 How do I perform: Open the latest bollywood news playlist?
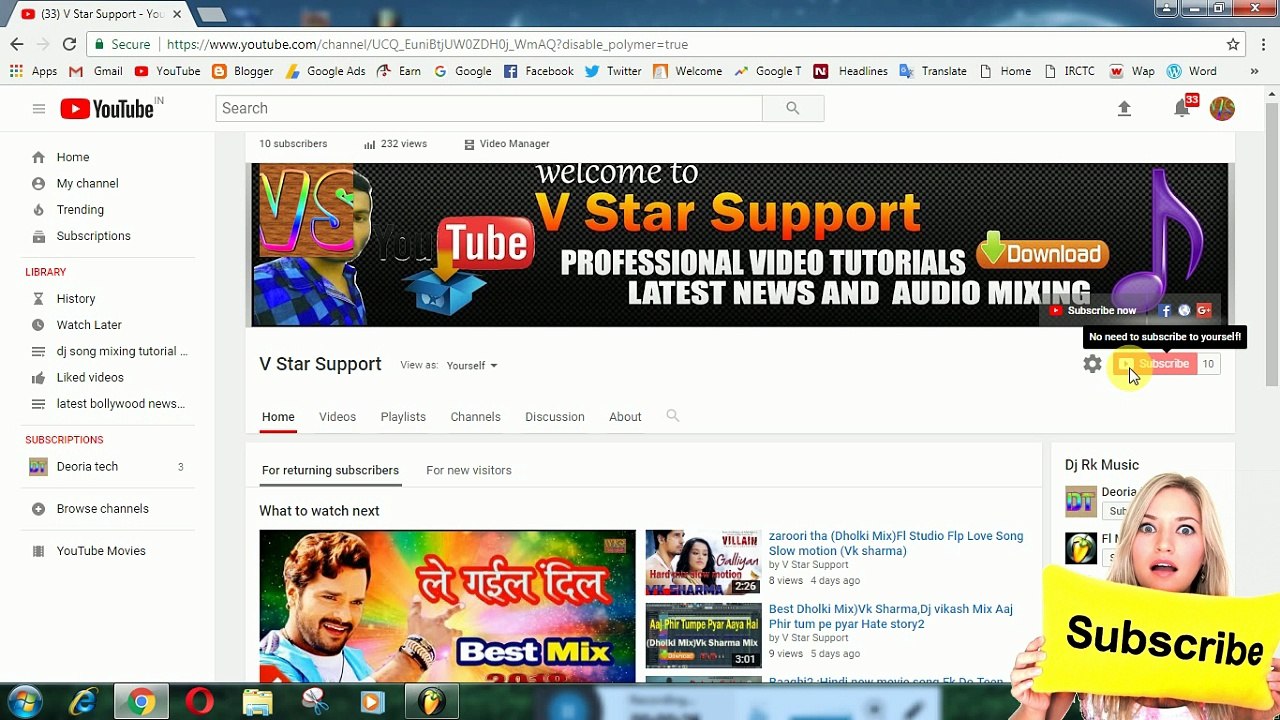pos(120,404)
